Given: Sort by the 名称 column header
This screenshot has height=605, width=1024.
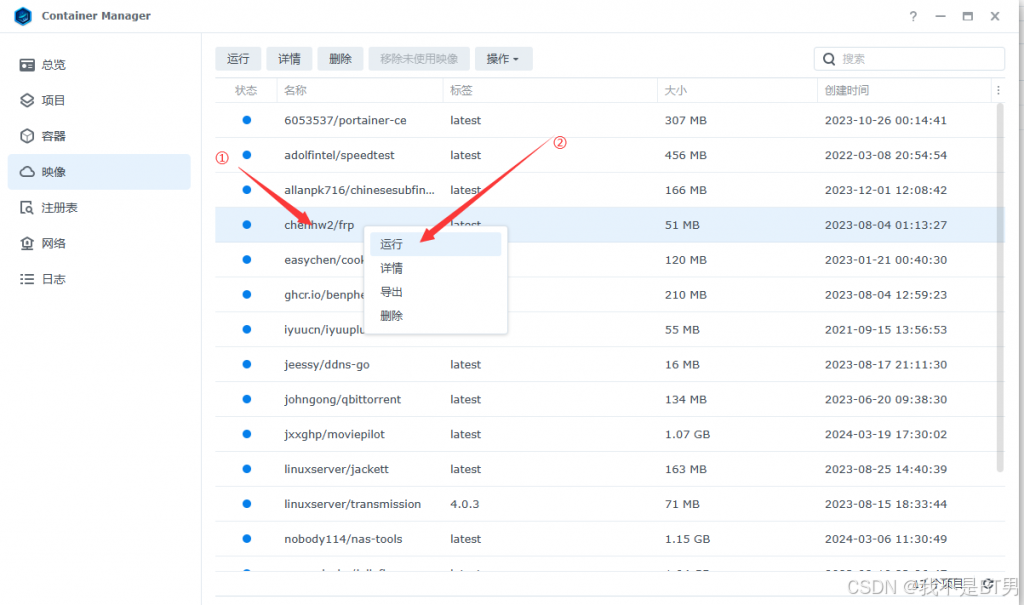Looking at the screenshot, I should tap(360, 90).
